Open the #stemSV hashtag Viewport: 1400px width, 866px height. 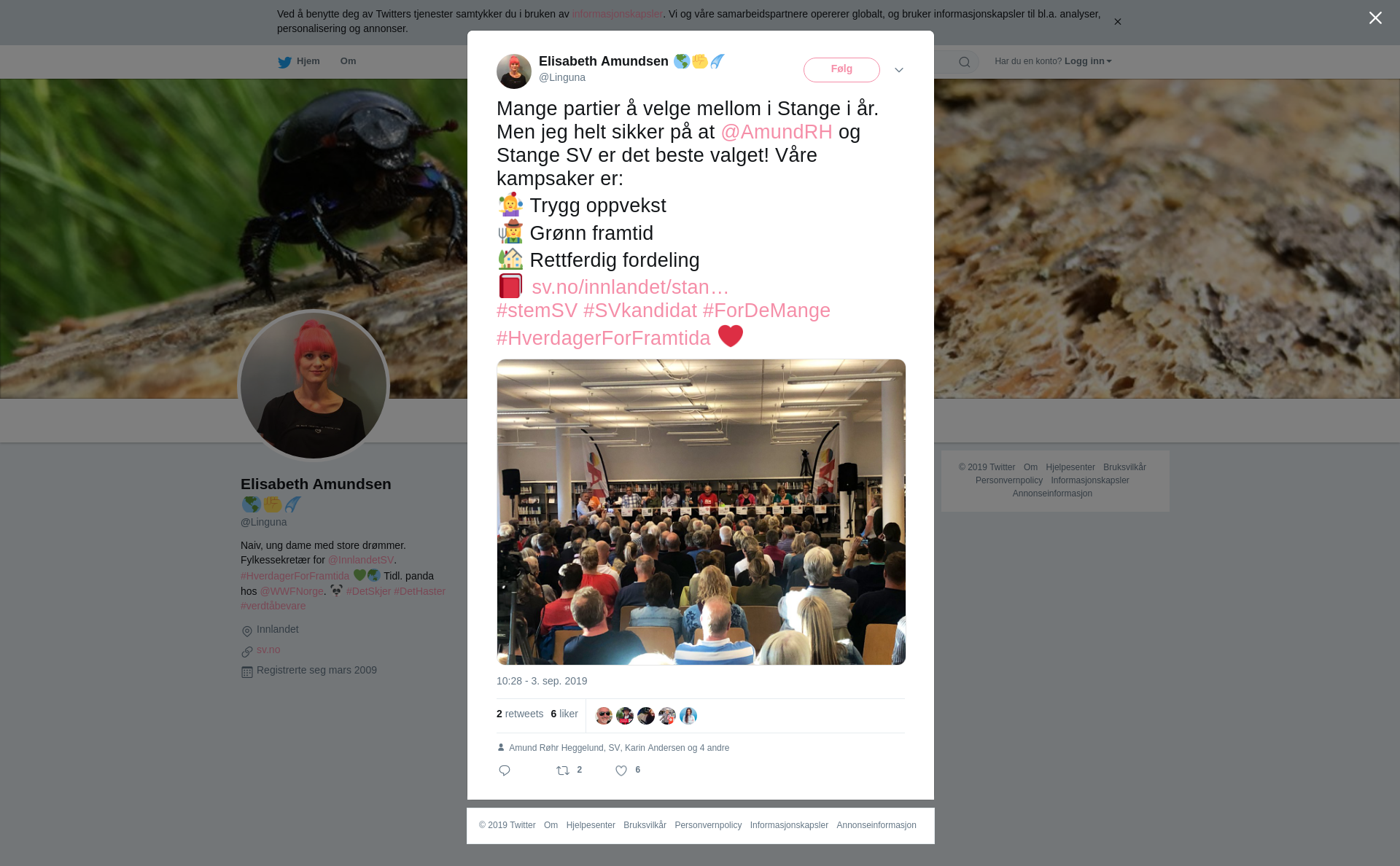537,311
